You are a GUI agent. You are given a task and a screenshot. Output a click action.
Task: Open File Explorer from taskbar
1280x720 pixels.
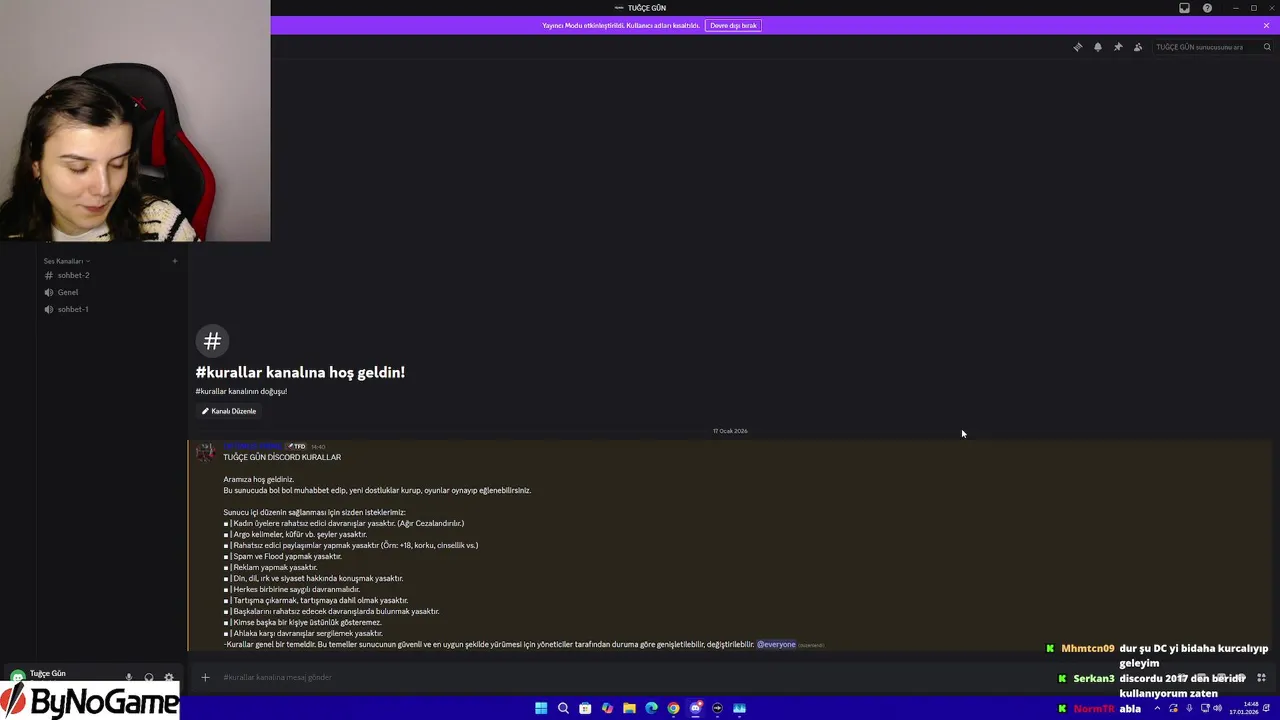click(629, 708)
